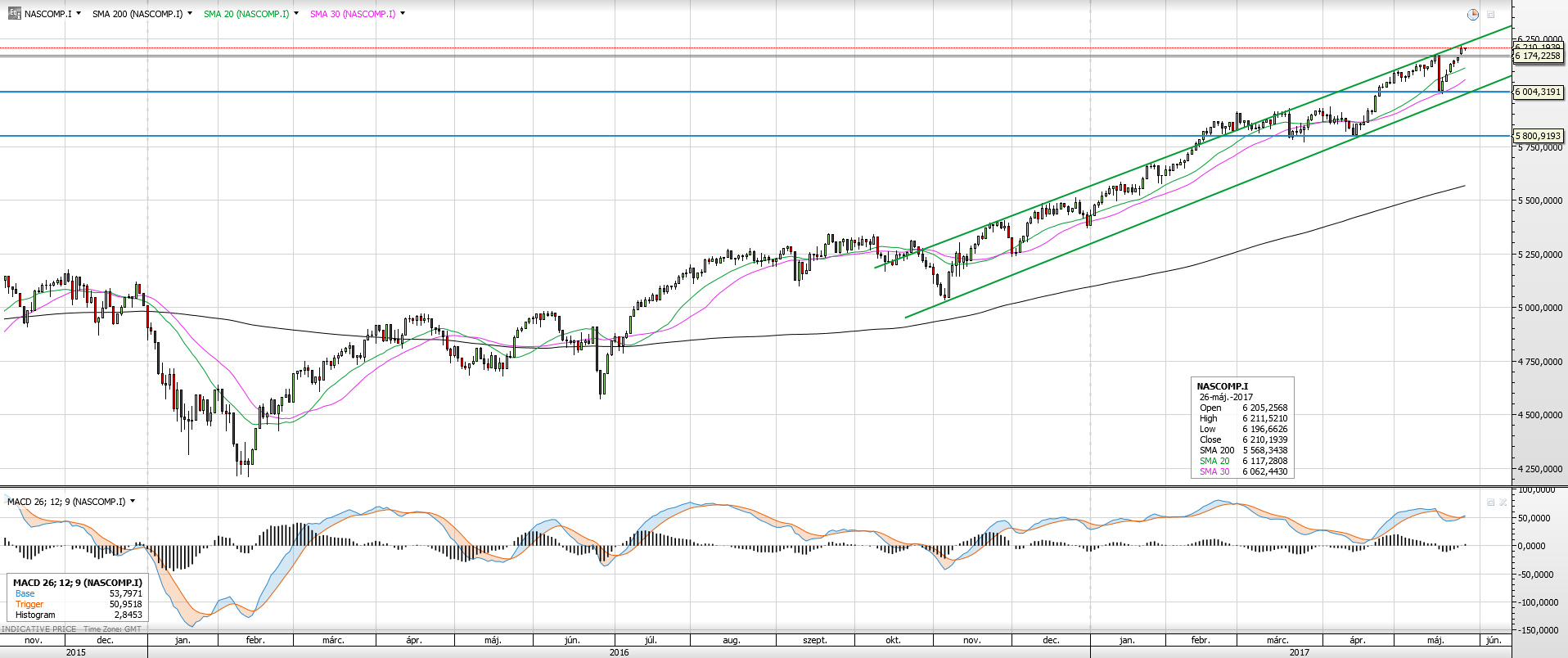The width and height of the screenshot is (1568, 658).
Task: Click the 4 750,0000 price axis label
Action: pos(1539,362)
